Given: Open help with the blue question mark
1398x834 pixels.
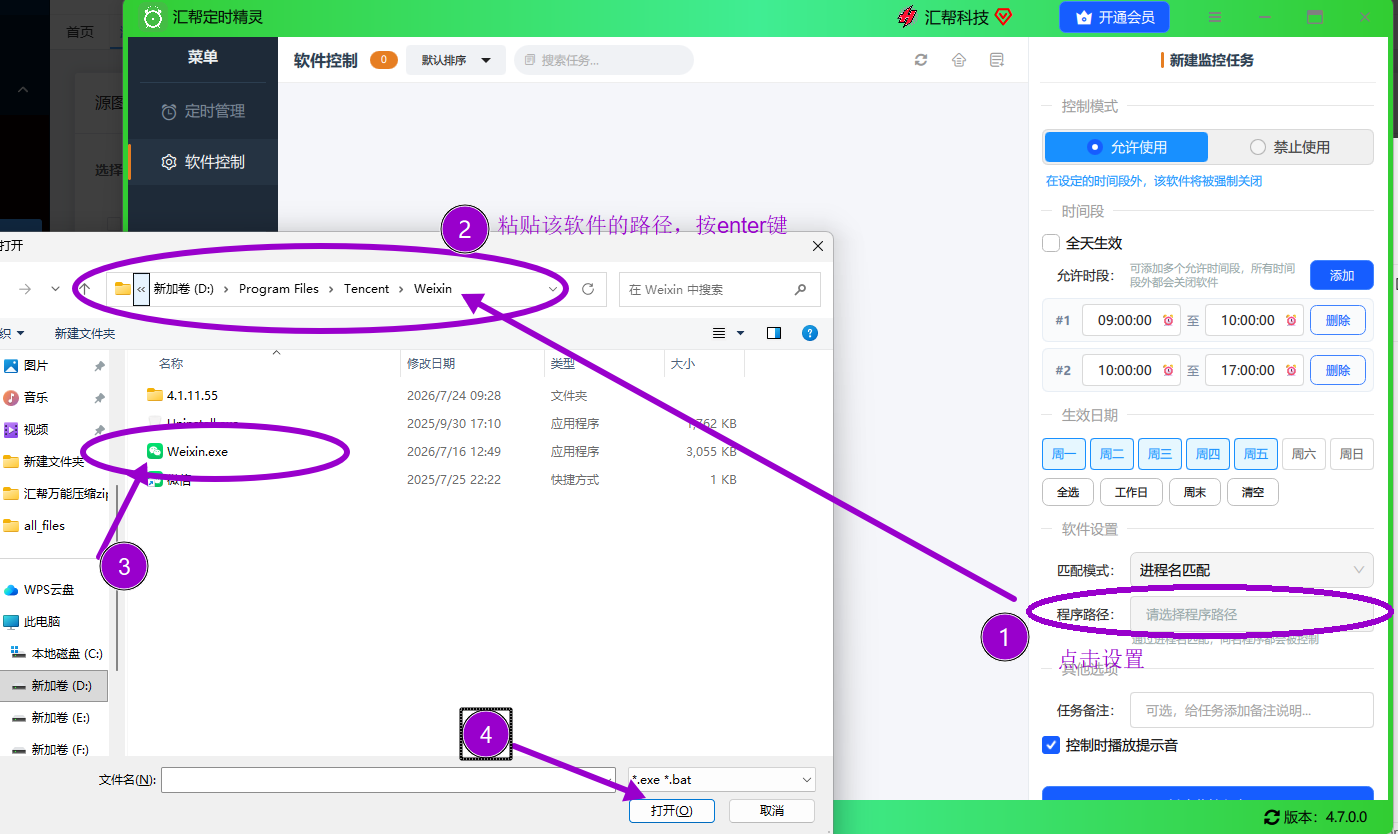Looking at the screenshot, I should point(810,333).
